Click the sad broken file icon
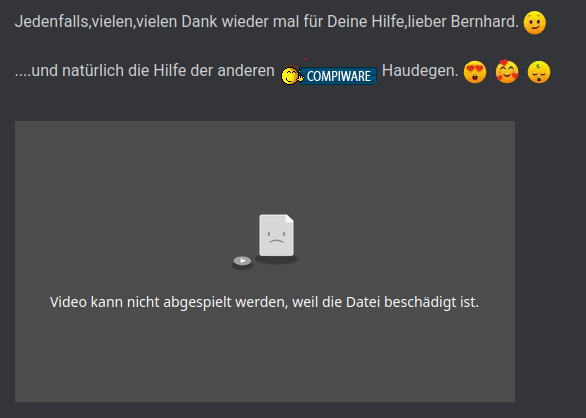The image size is (586, 418). tap(277, 236)
